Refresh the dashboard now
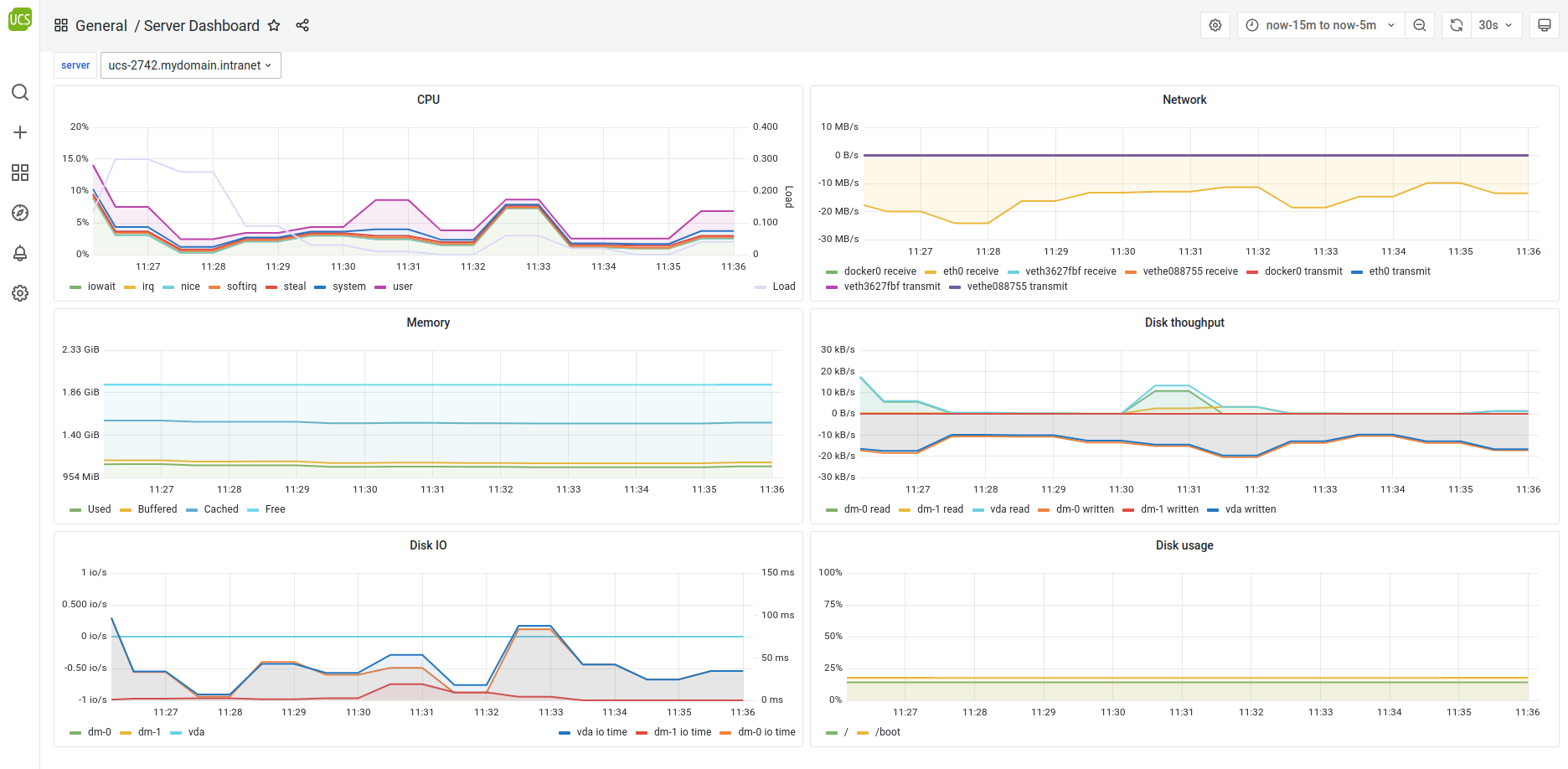This screenshot has height=769, width=1568. (x=1457, y=25)
